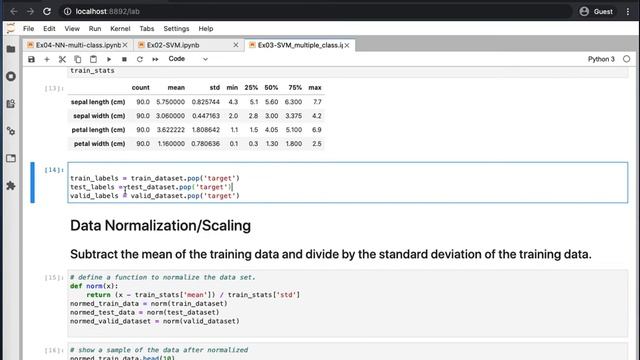Screen dimensions: 640x360
Task: Copy the selected cell
Action: tap(78, 59)
